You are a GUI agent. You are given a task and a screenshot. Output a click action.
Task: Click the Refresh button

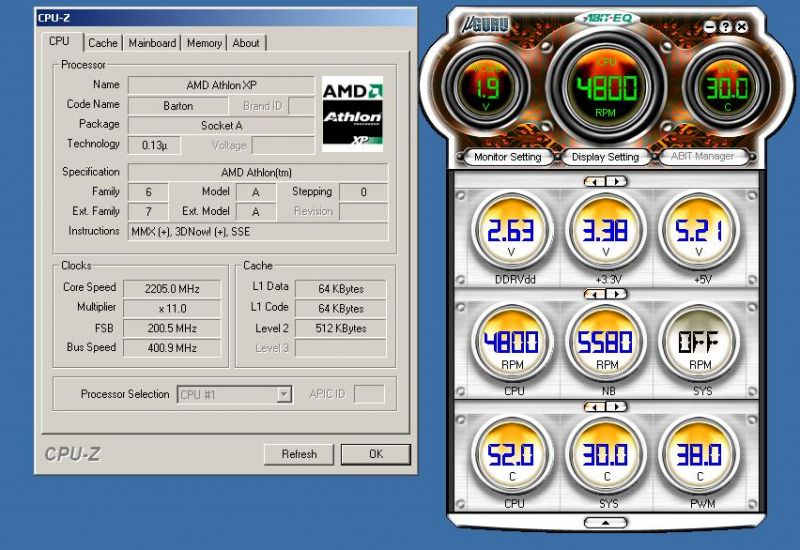(299, 454)
